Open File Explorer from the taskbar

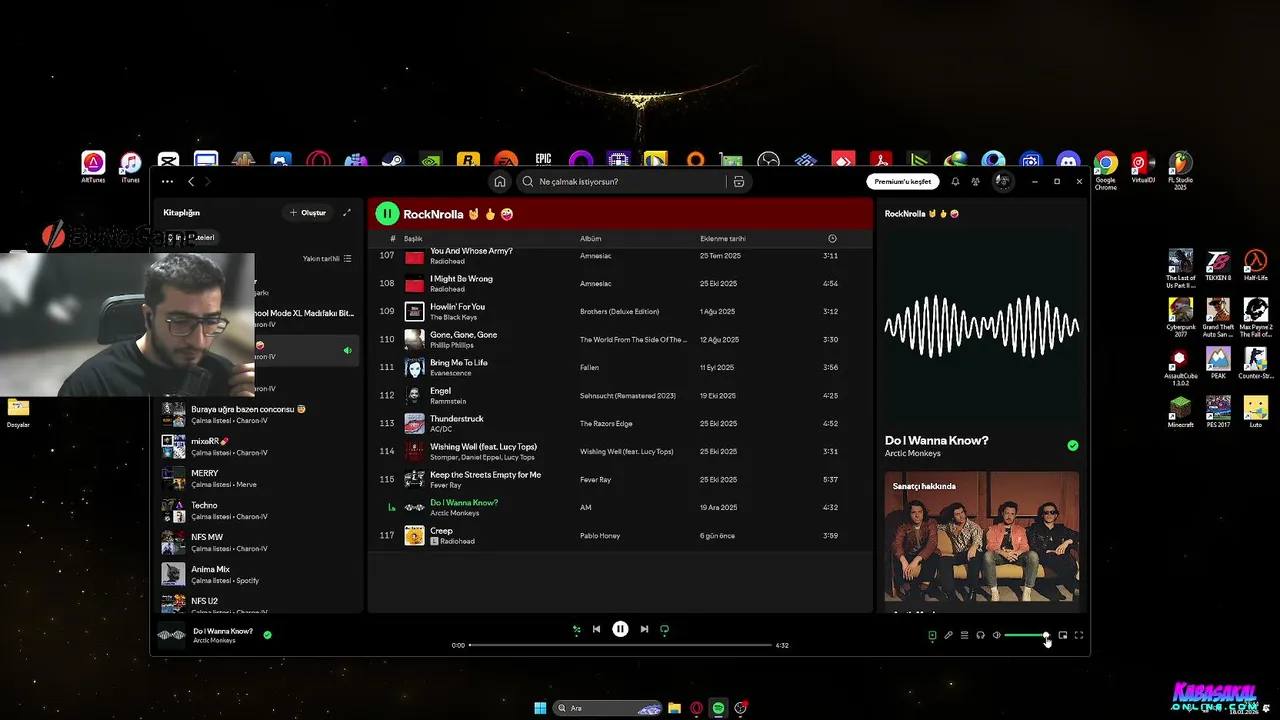675,708
